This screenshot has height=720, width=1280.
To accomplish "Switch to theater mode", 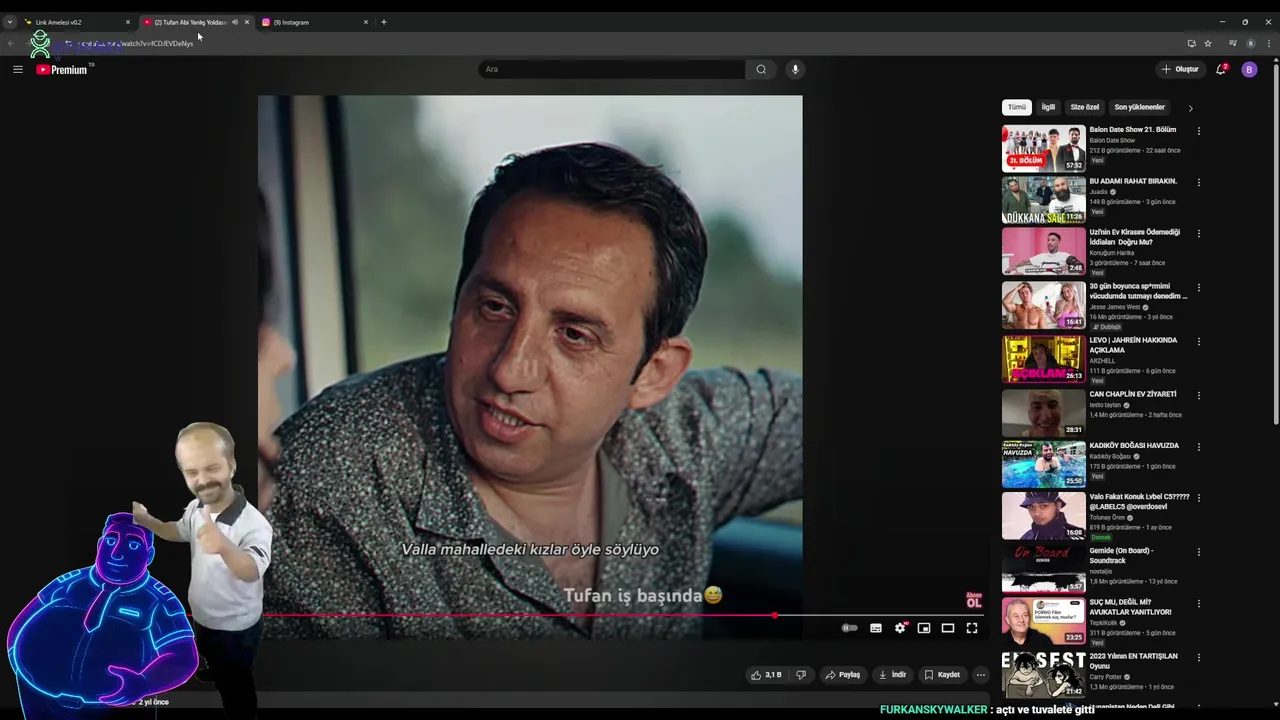I will point(948,628).
